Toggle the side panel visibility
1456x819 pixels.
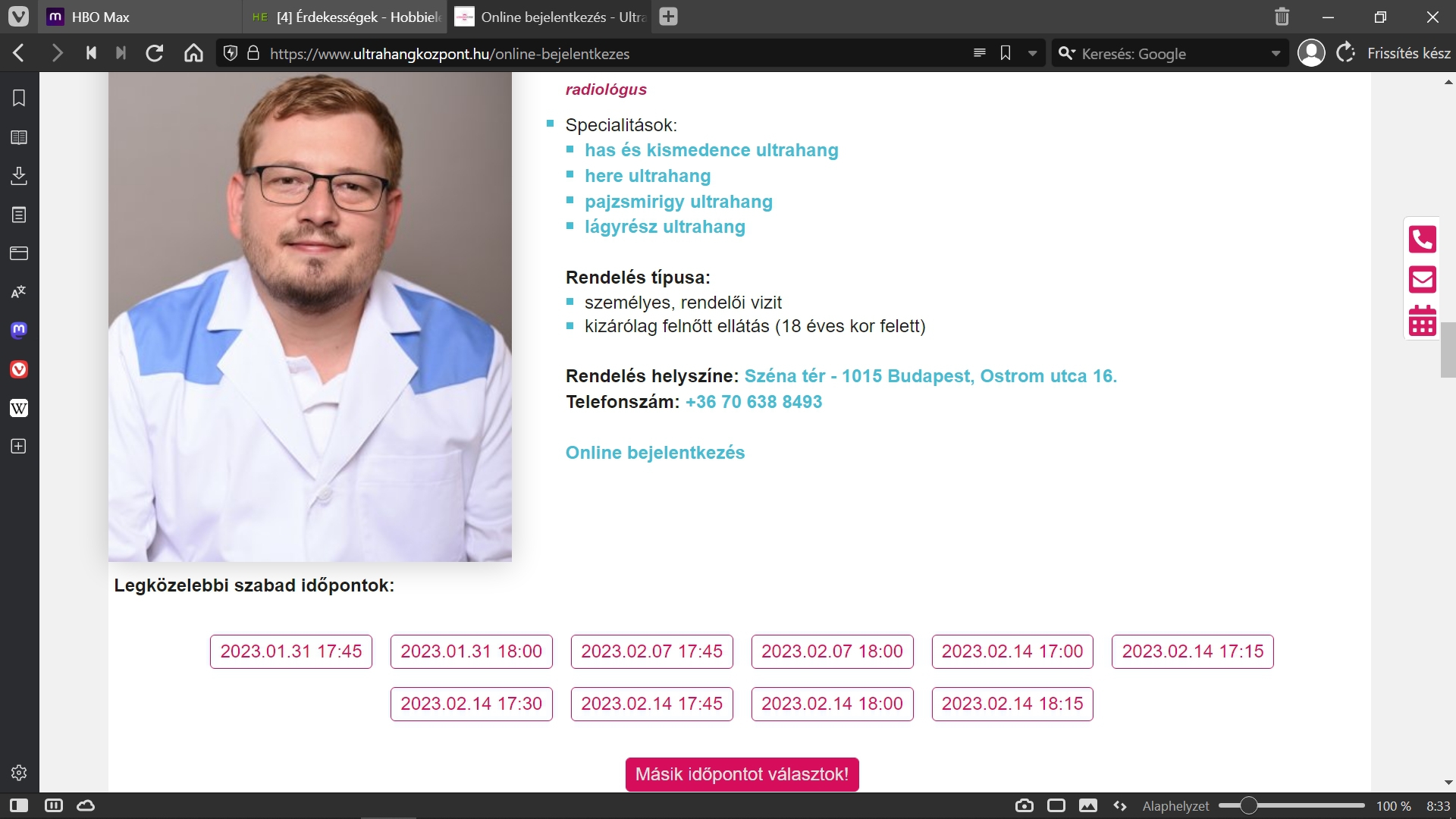pos(19,805)
